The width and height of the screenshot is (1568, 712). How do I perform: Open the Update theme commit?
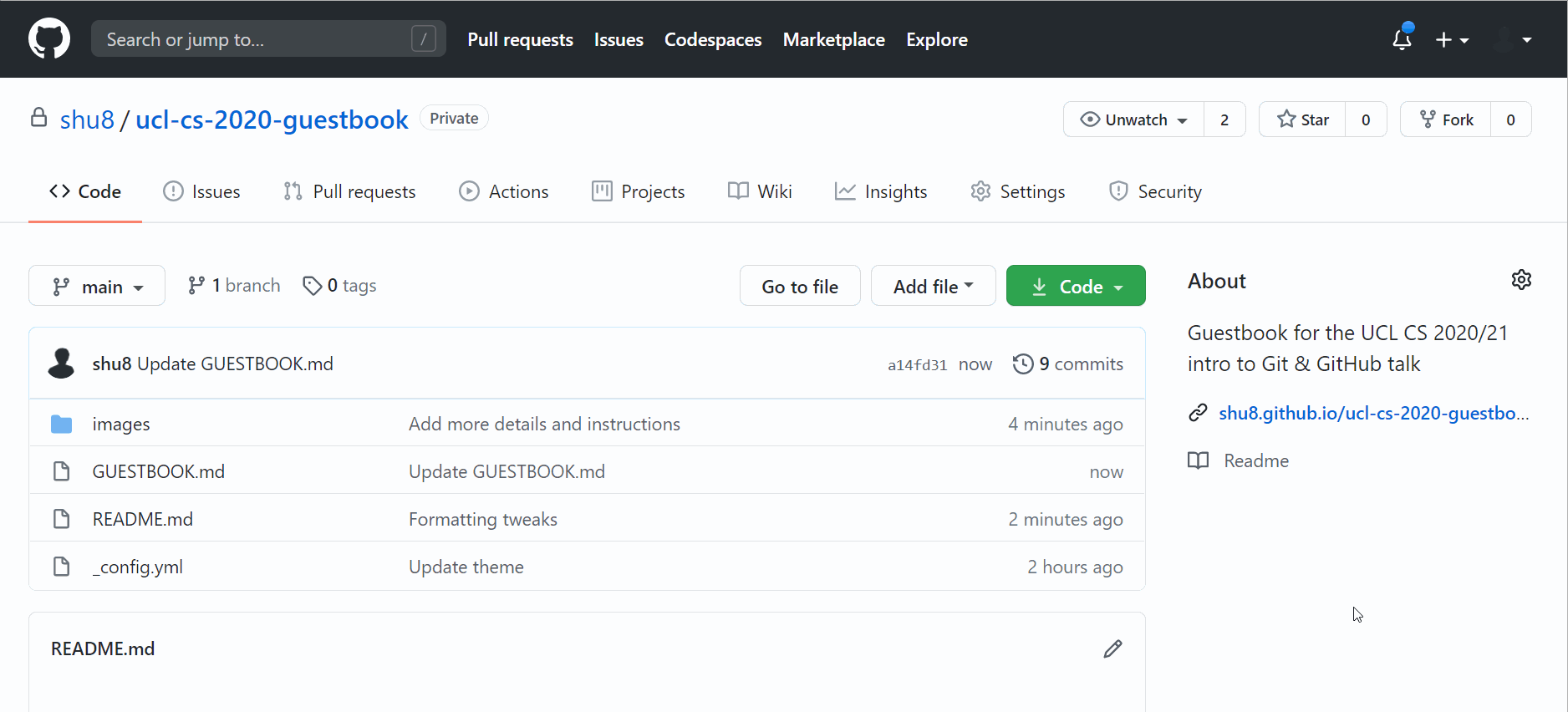pos(466,567)
